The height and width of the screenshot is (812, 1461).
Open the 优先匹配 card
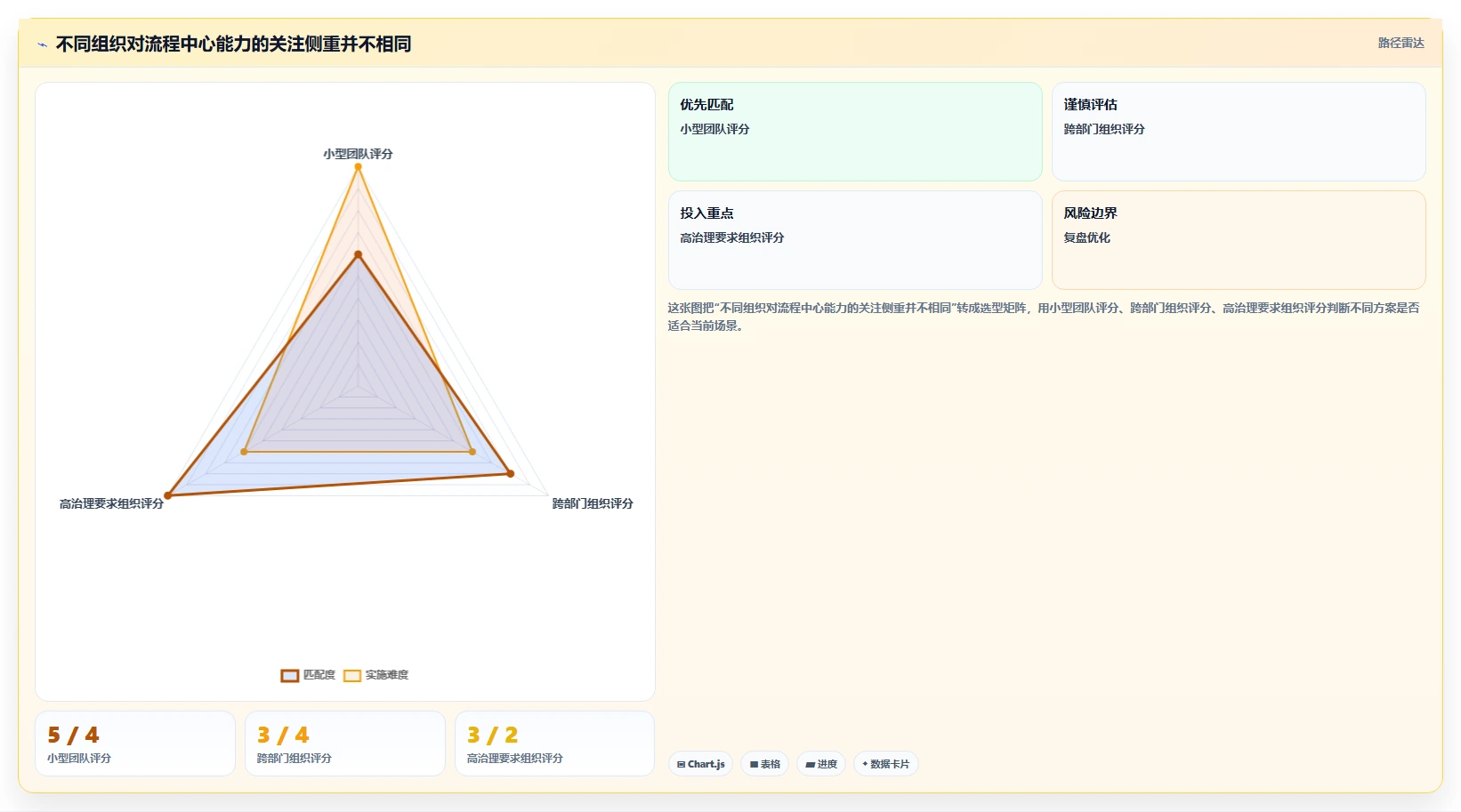coord(855,132)
